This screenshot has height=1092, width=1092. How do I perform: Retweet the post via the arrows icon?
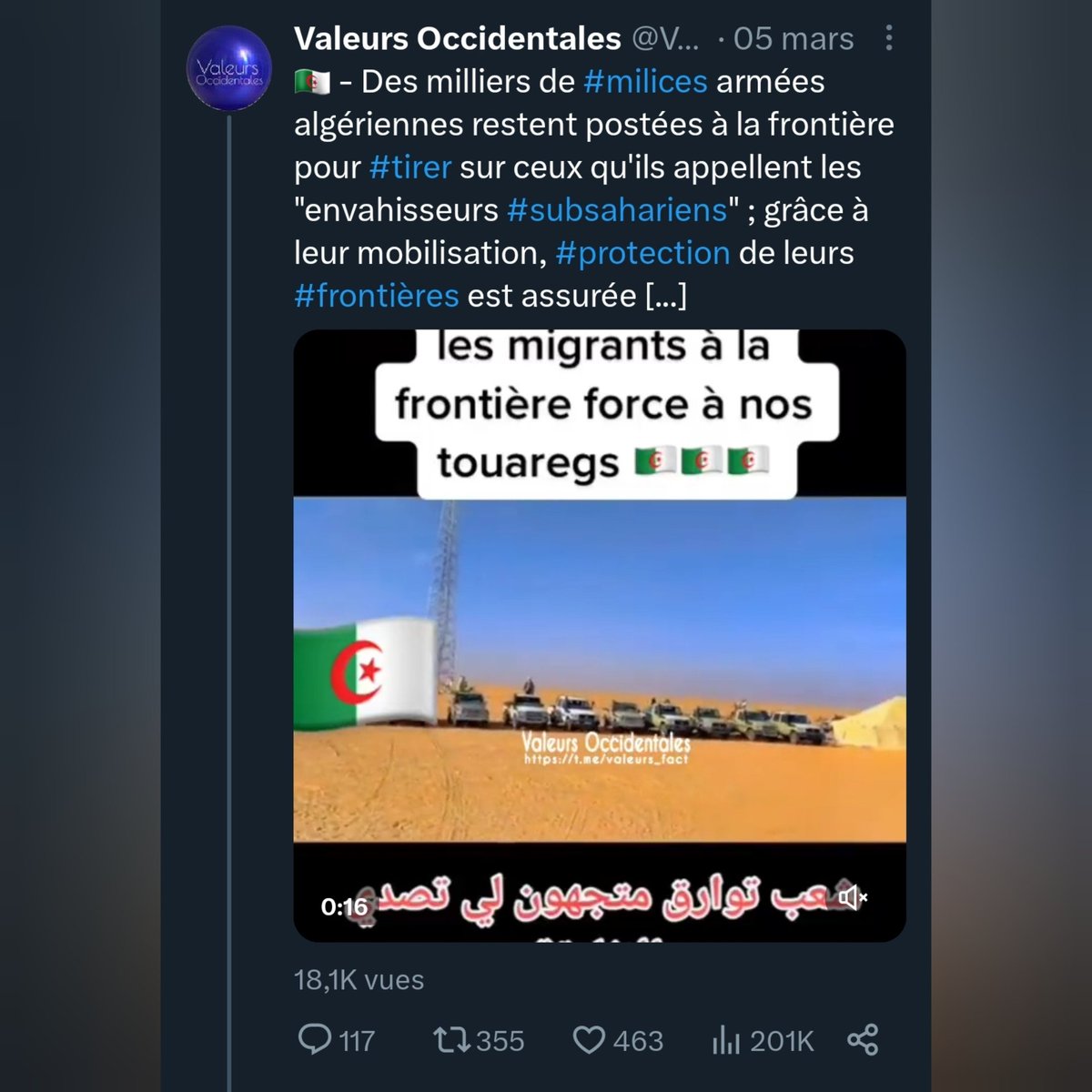coord(450,1039)
